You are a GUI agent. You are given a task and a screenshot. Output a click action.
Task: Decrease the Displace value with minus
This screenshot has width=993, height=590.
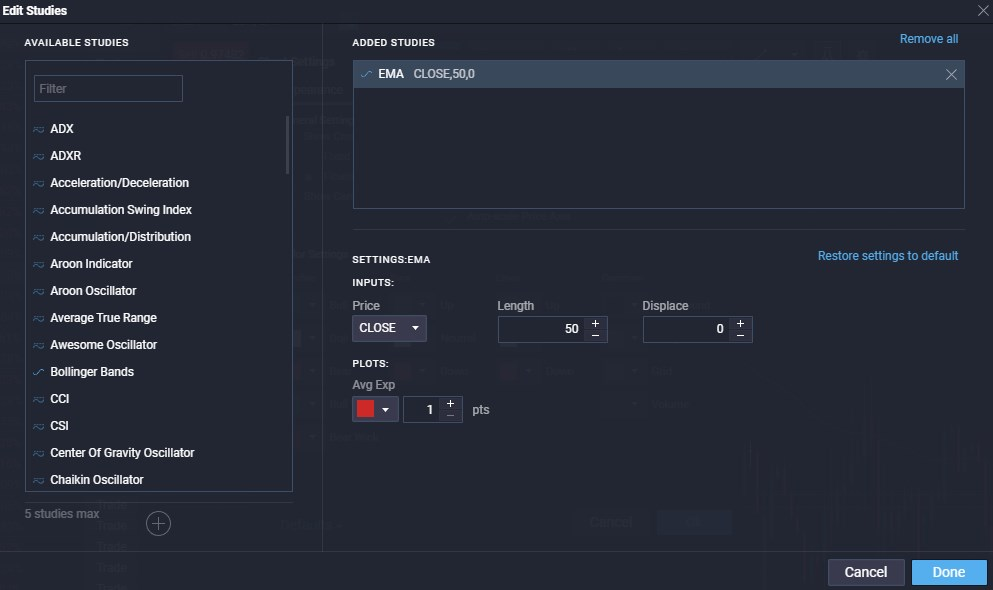(x=740, y=336)
